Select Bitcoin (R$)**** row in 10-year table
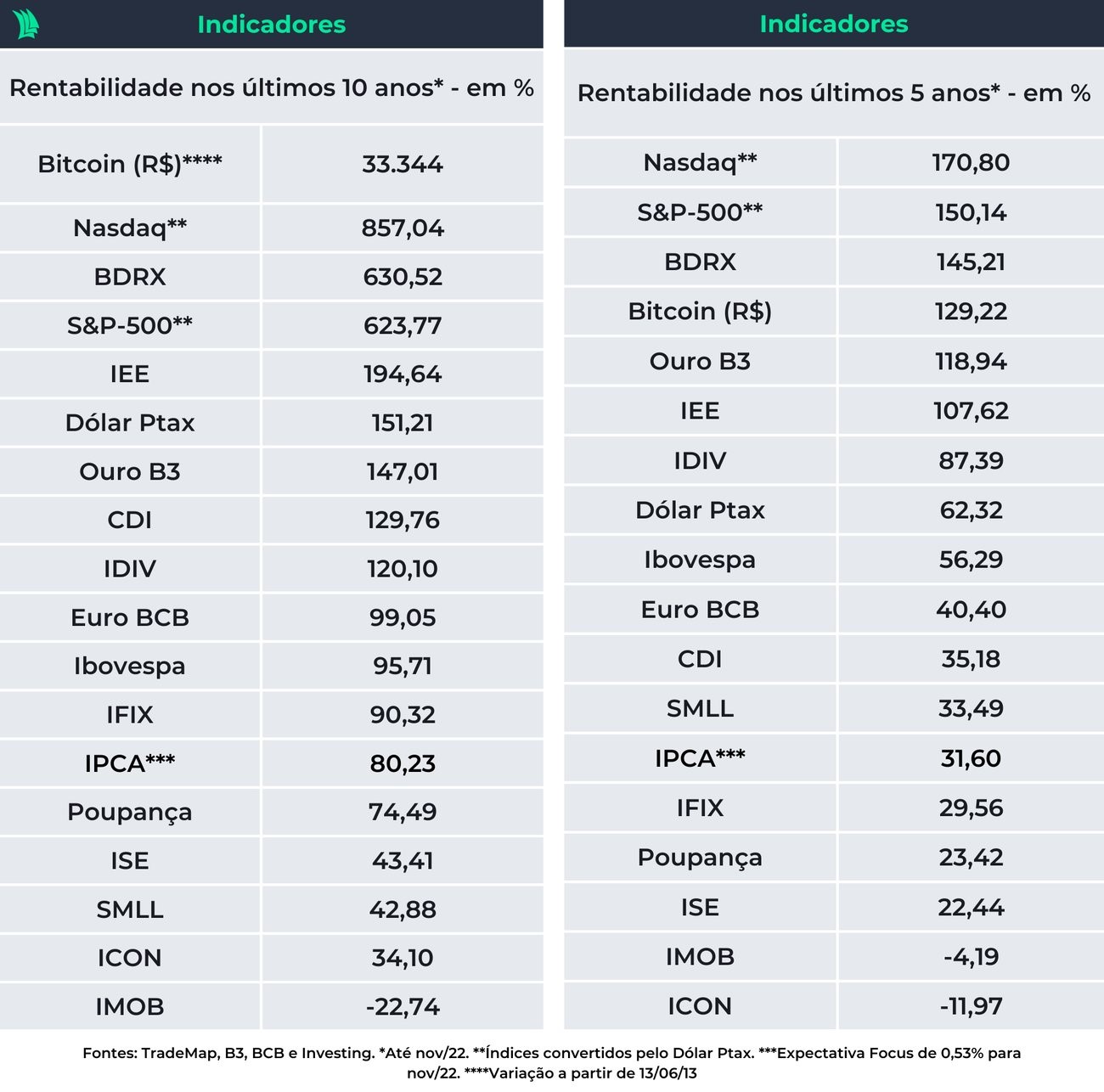The width and height of the screenshot is (1104, 1092). tap(130, 164)
